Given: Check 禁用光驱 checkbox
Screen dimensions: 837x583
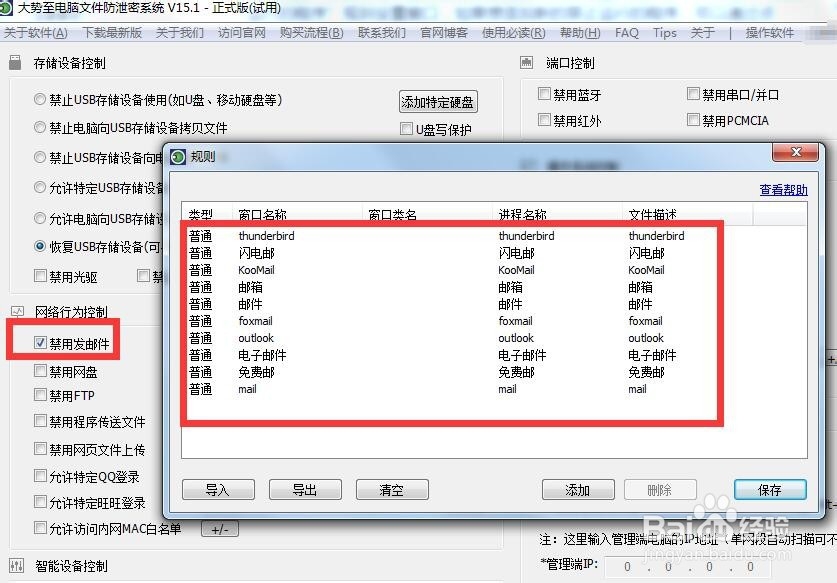Looking at the screenshot, I should [x=40, y=275].
